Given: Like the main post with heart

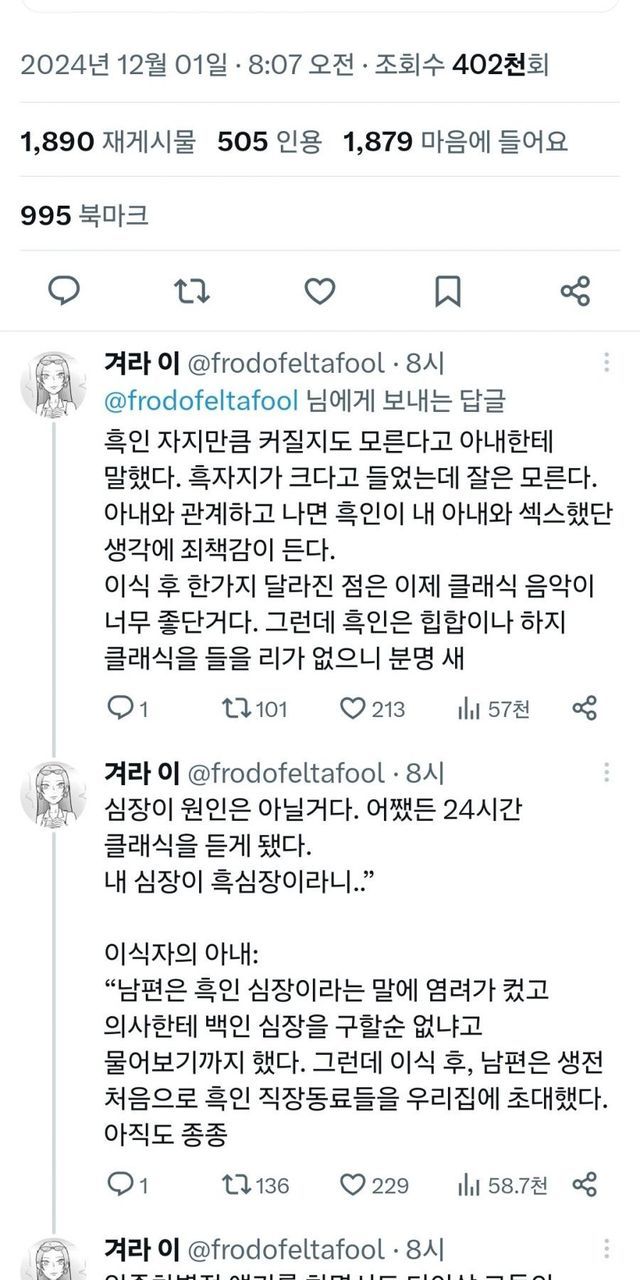Looking at the screenshot, I should coord(319,291).
